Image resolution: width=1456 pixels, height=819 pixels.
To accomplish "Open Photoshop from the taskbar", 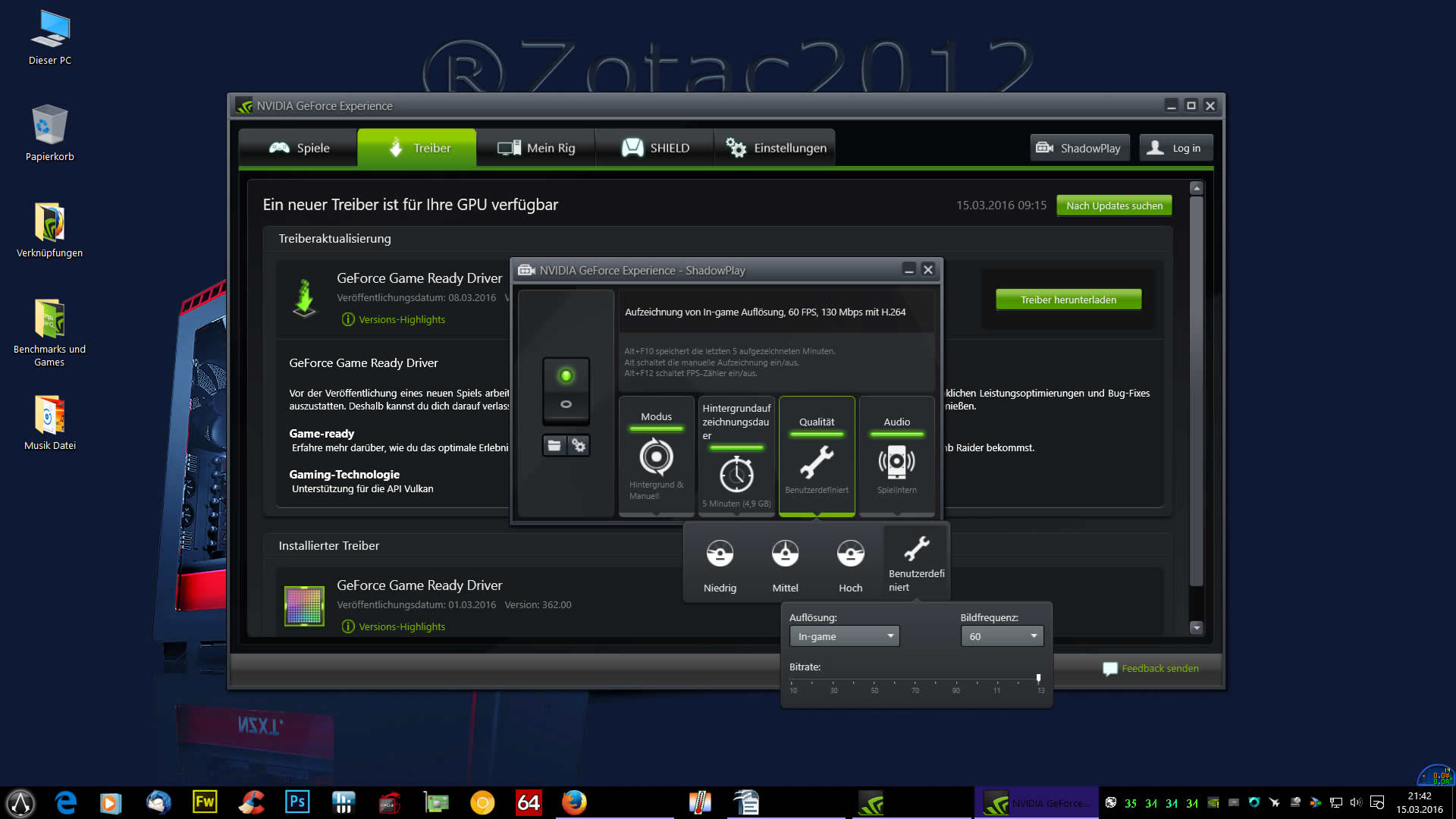I will pos(297,802).
